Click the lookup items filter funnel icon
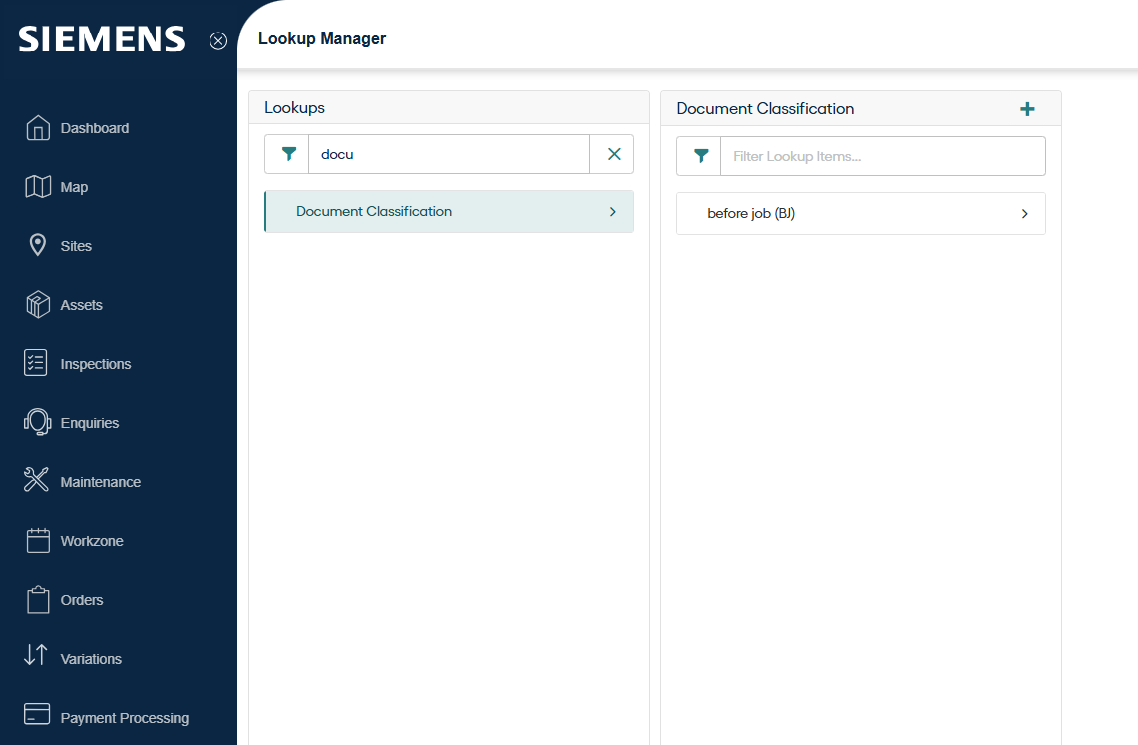This screenshot has width=1138, height=745. 700,155
